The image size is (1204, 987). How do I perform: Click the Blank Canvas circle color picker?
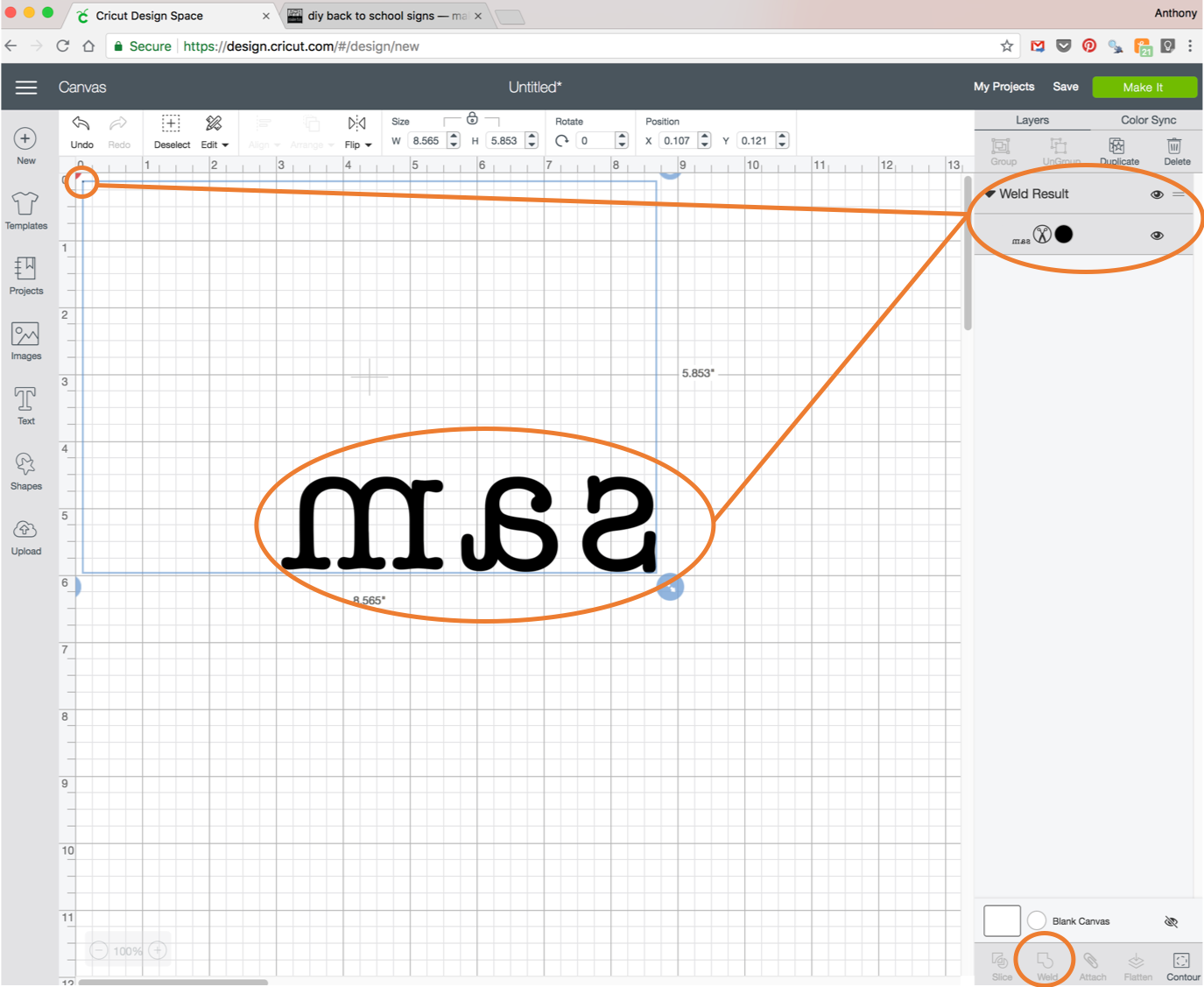tap(1037, 920)
